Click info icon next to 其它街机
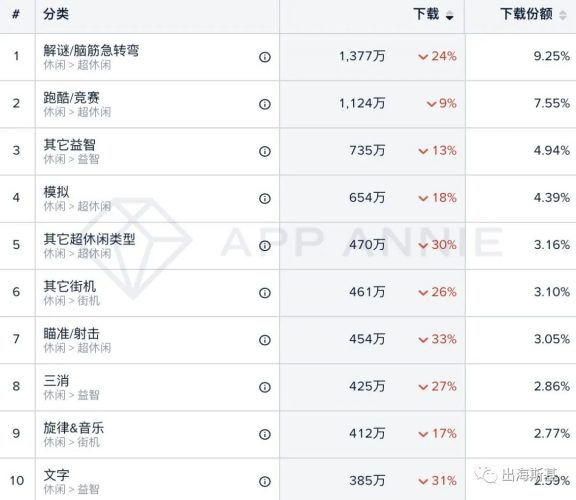The image size is (576, 500). [265, 293]
